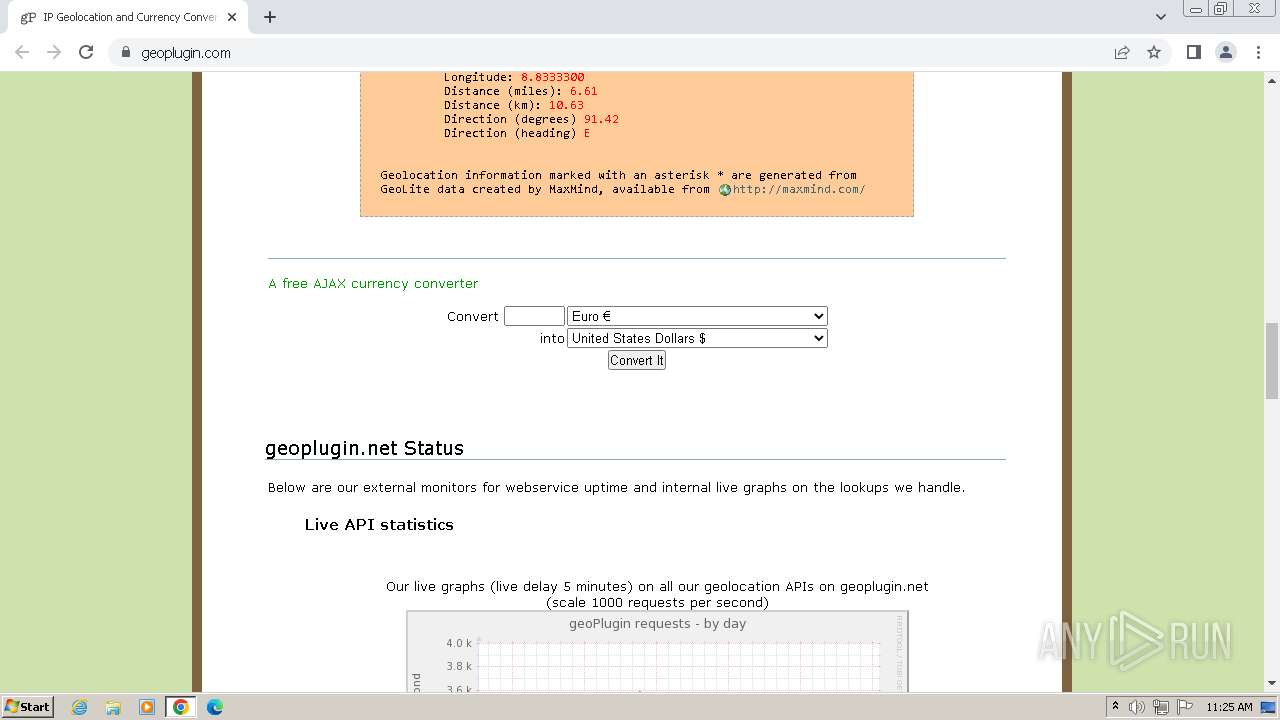Click the Longitude 8.8333300 value
This screenshot has width=1280, height=720.
(552, 77)
